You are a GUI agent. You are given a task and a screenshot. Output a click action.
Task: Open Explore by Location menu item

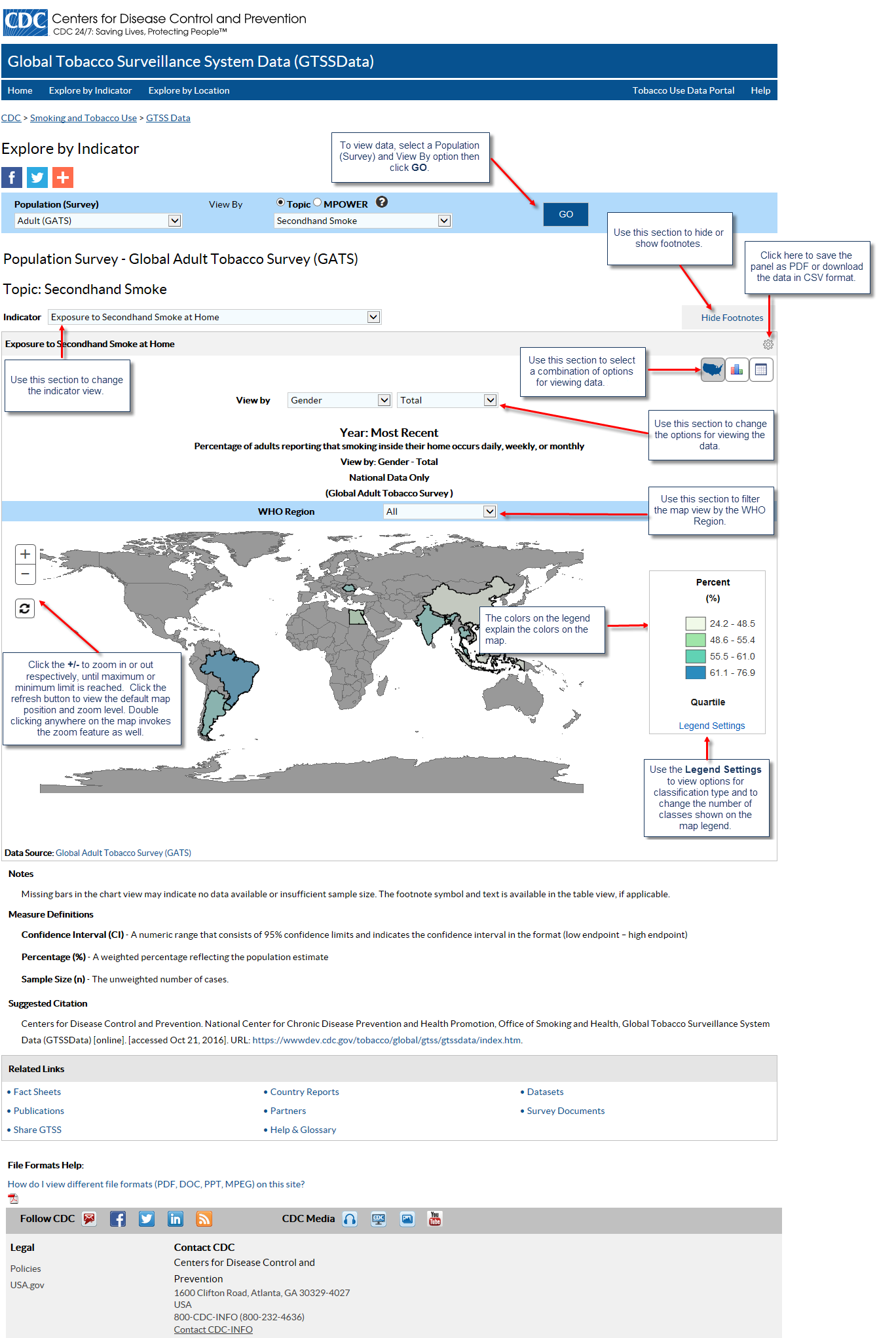[x=189, y=90]
